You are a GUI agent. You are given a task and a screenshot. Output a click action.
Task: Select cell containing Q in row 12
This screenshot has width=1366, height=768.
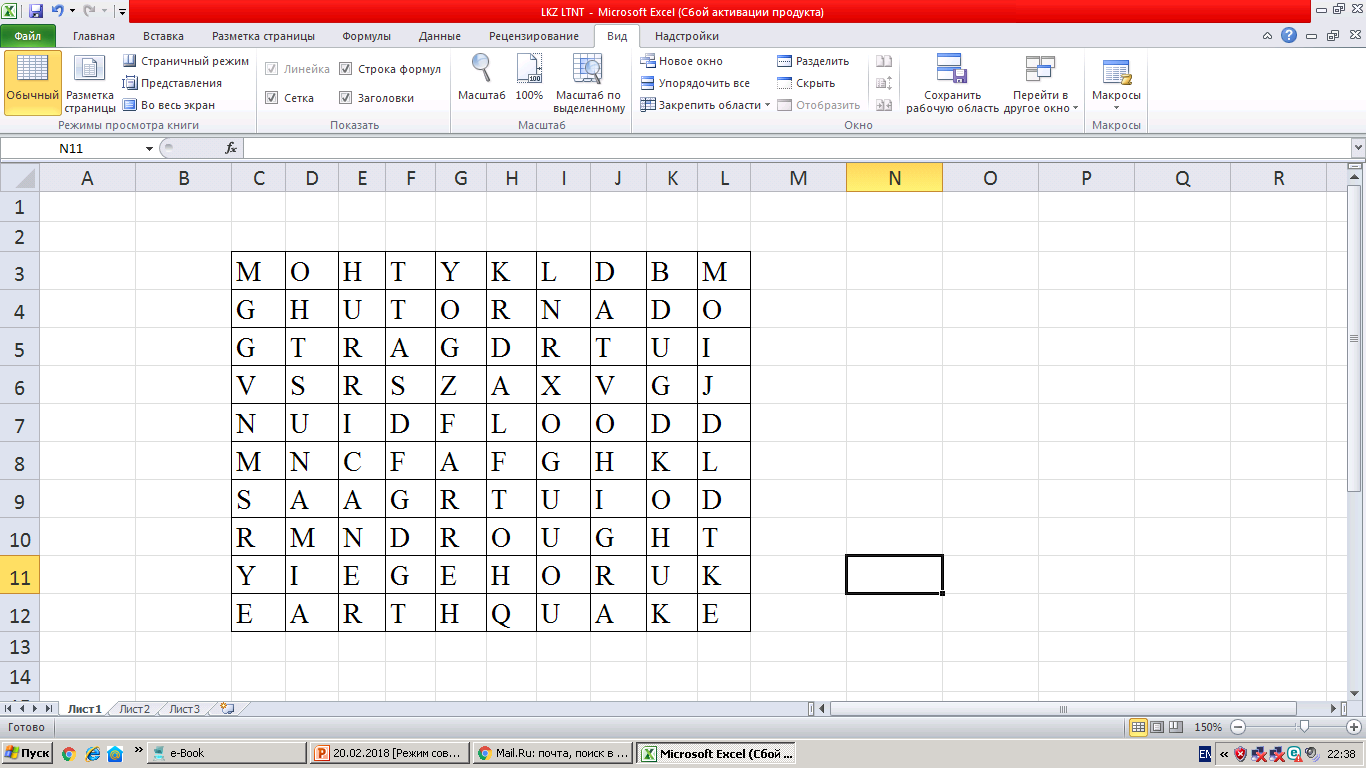point(512,614)
